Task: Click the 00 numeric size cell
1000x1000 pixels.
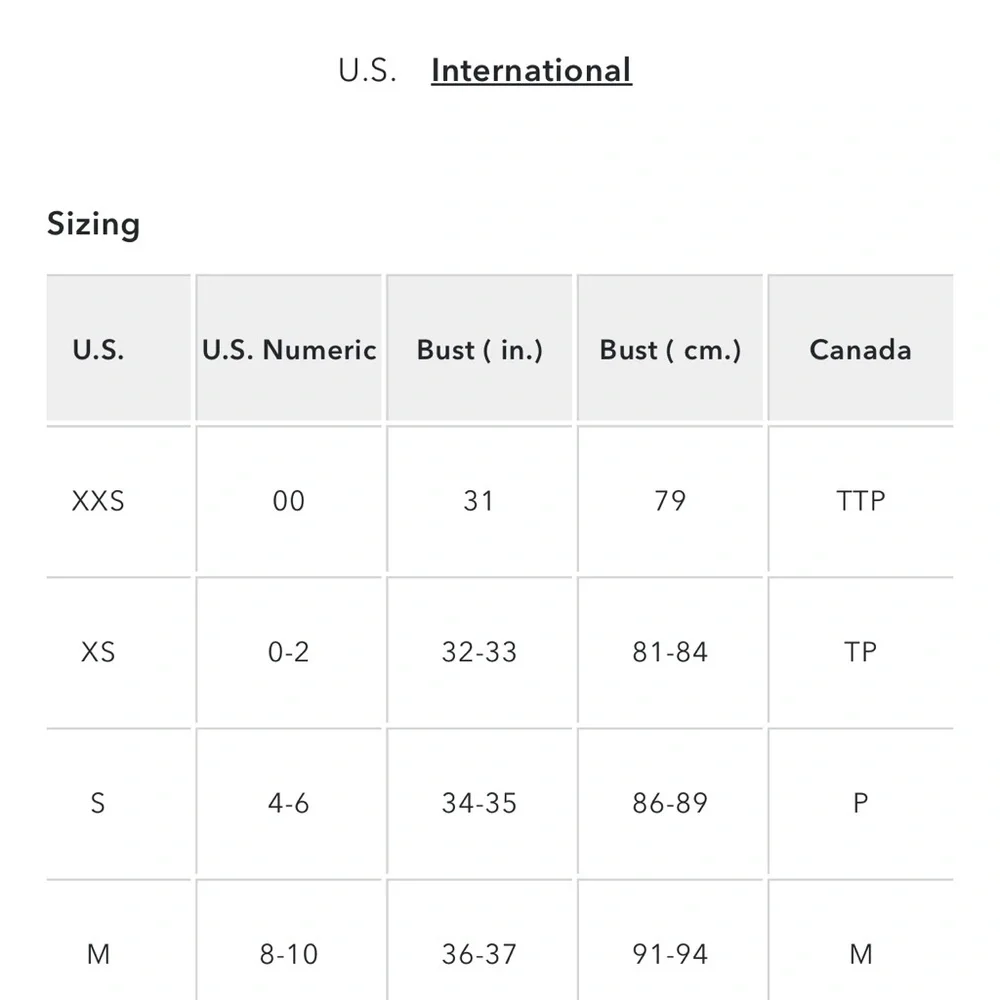Action: (x=289, y=501)
